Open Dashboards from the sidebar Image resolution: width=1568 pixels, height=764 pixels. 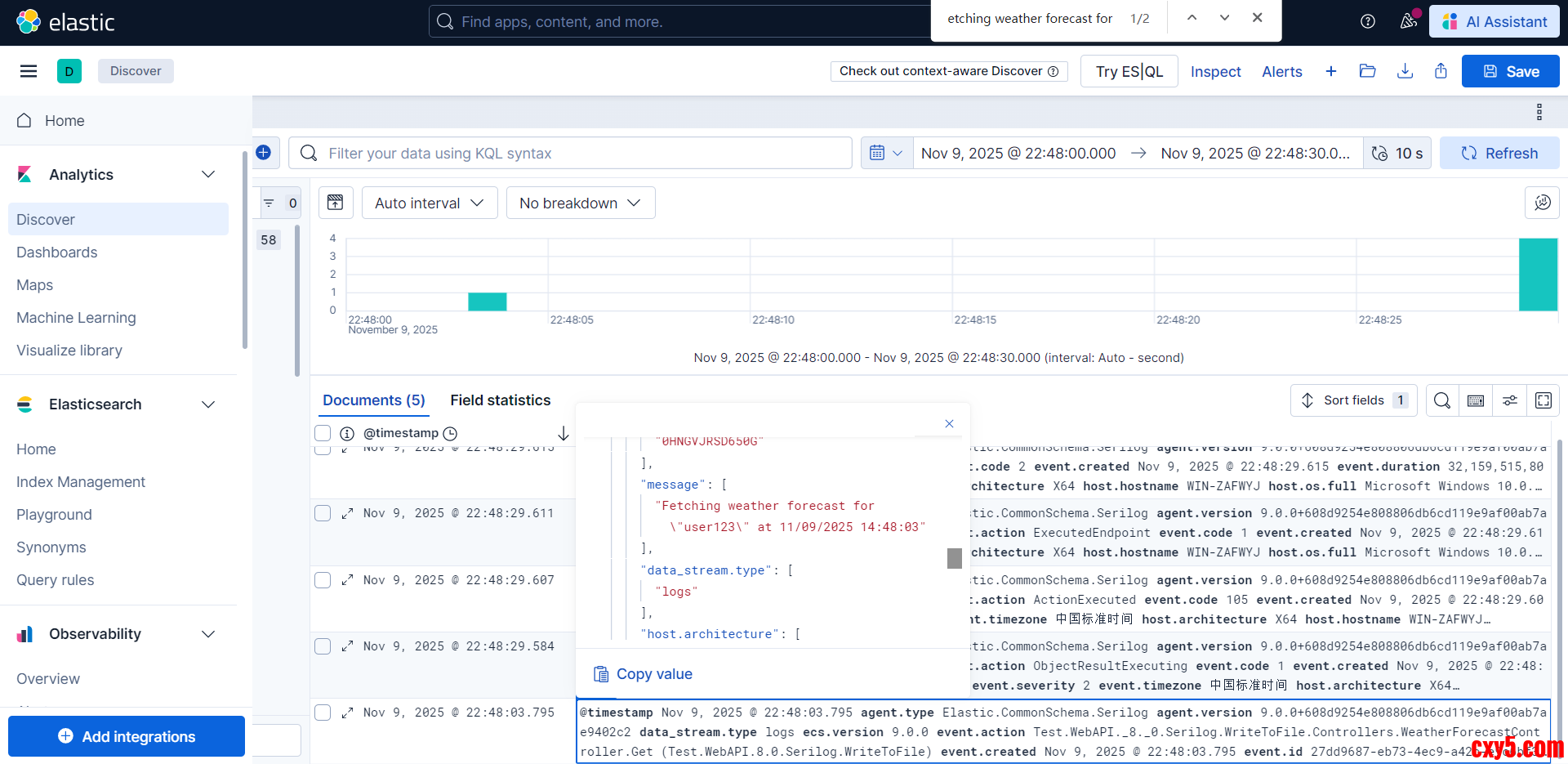coord(57,252)
